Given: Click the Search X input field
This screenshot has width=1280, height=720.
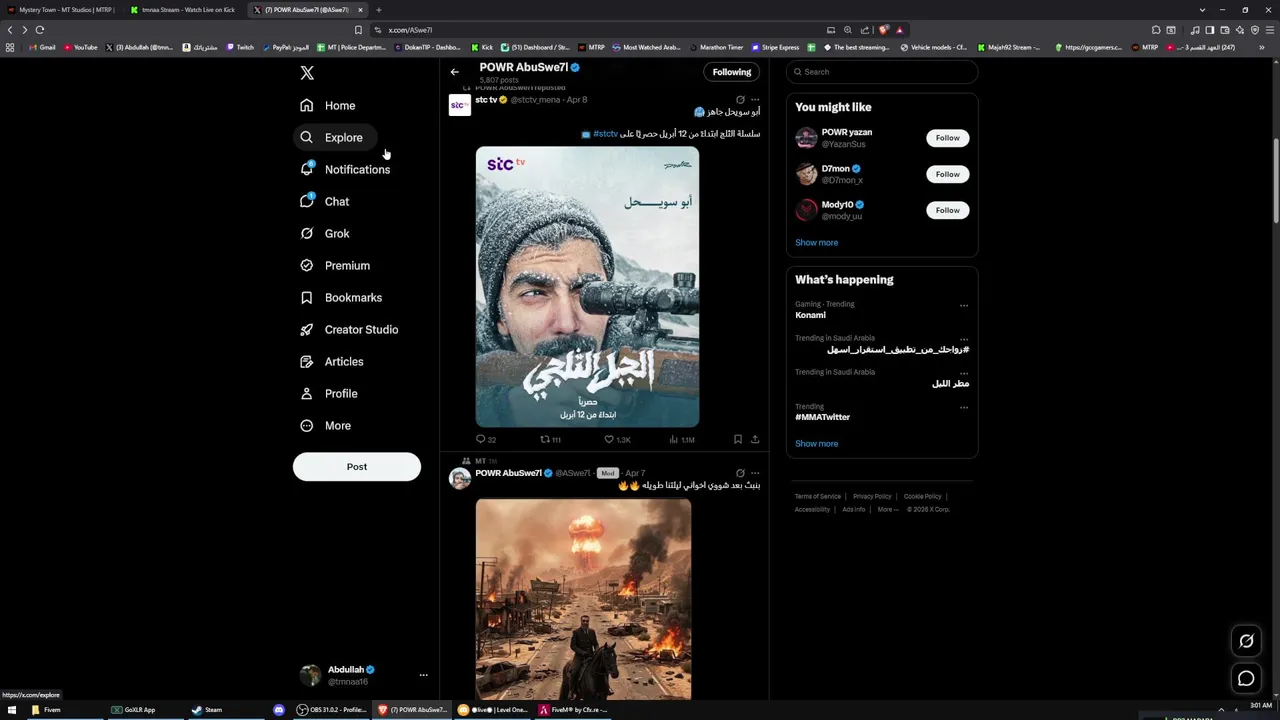Looking at the screenshot, I should coord(882,72).
